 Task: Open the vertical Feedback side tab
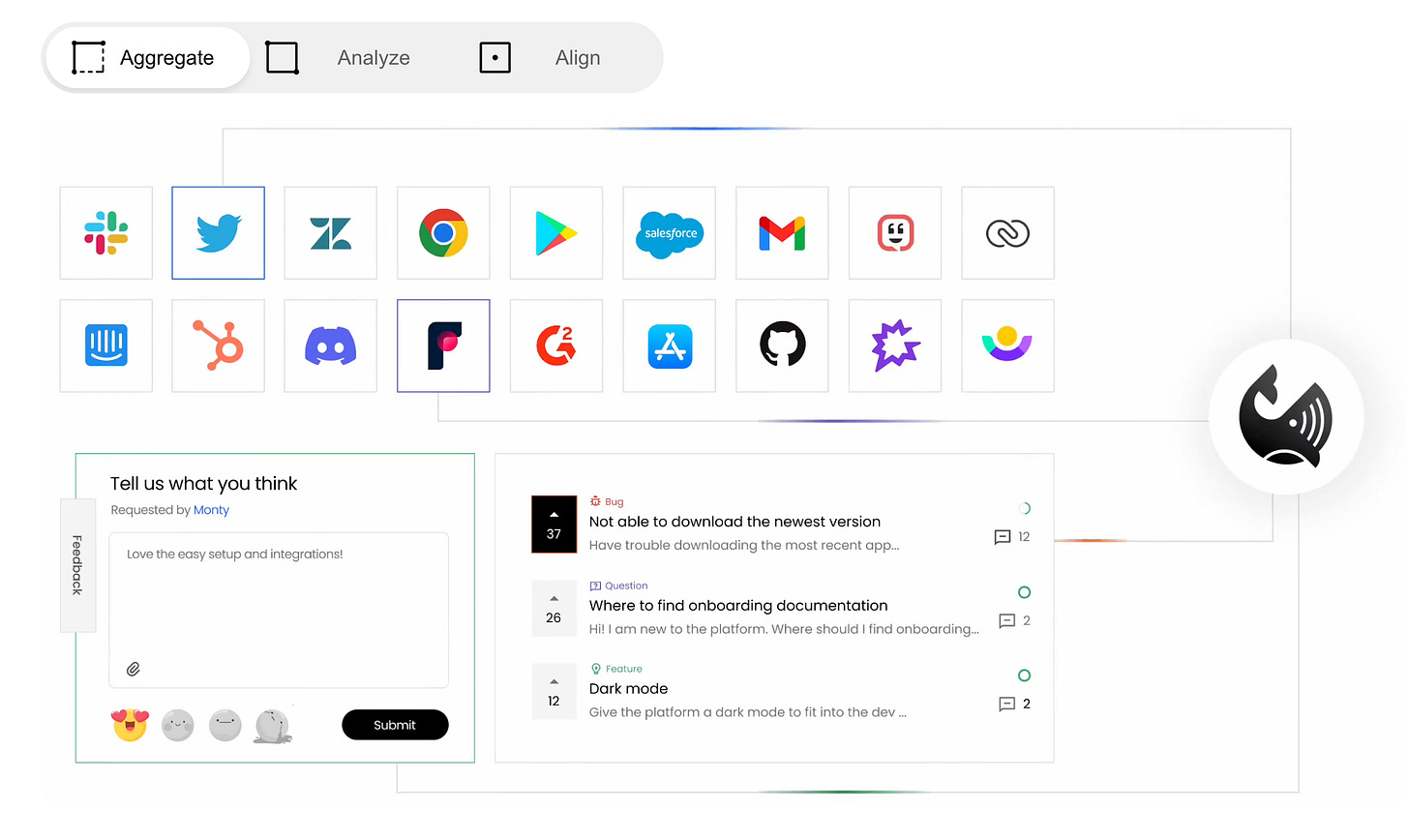tap(77, 565)
